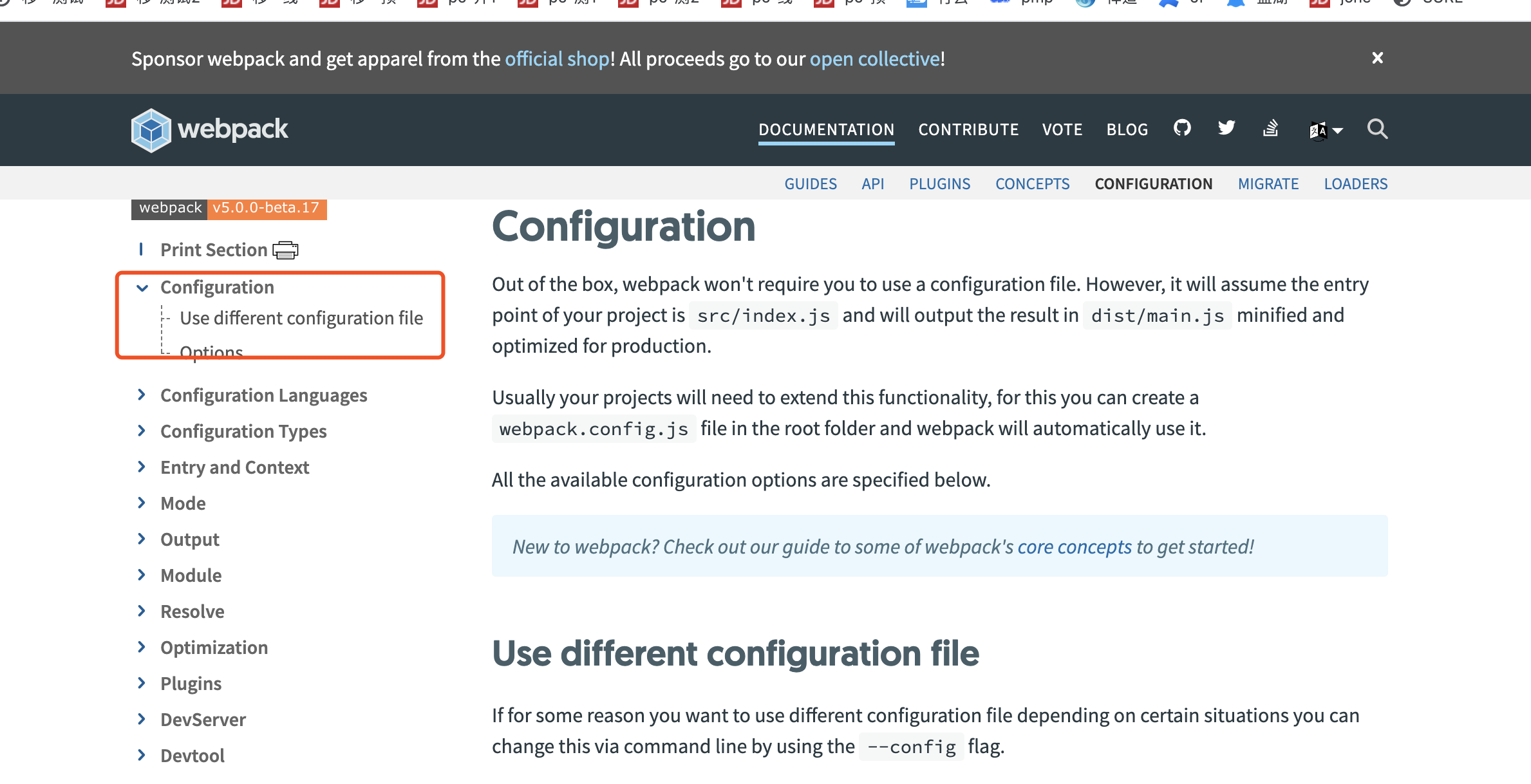This screenshot has width=1531, height=784.
Task: Expand the DevServer section chevron
Action: (142, 719)
